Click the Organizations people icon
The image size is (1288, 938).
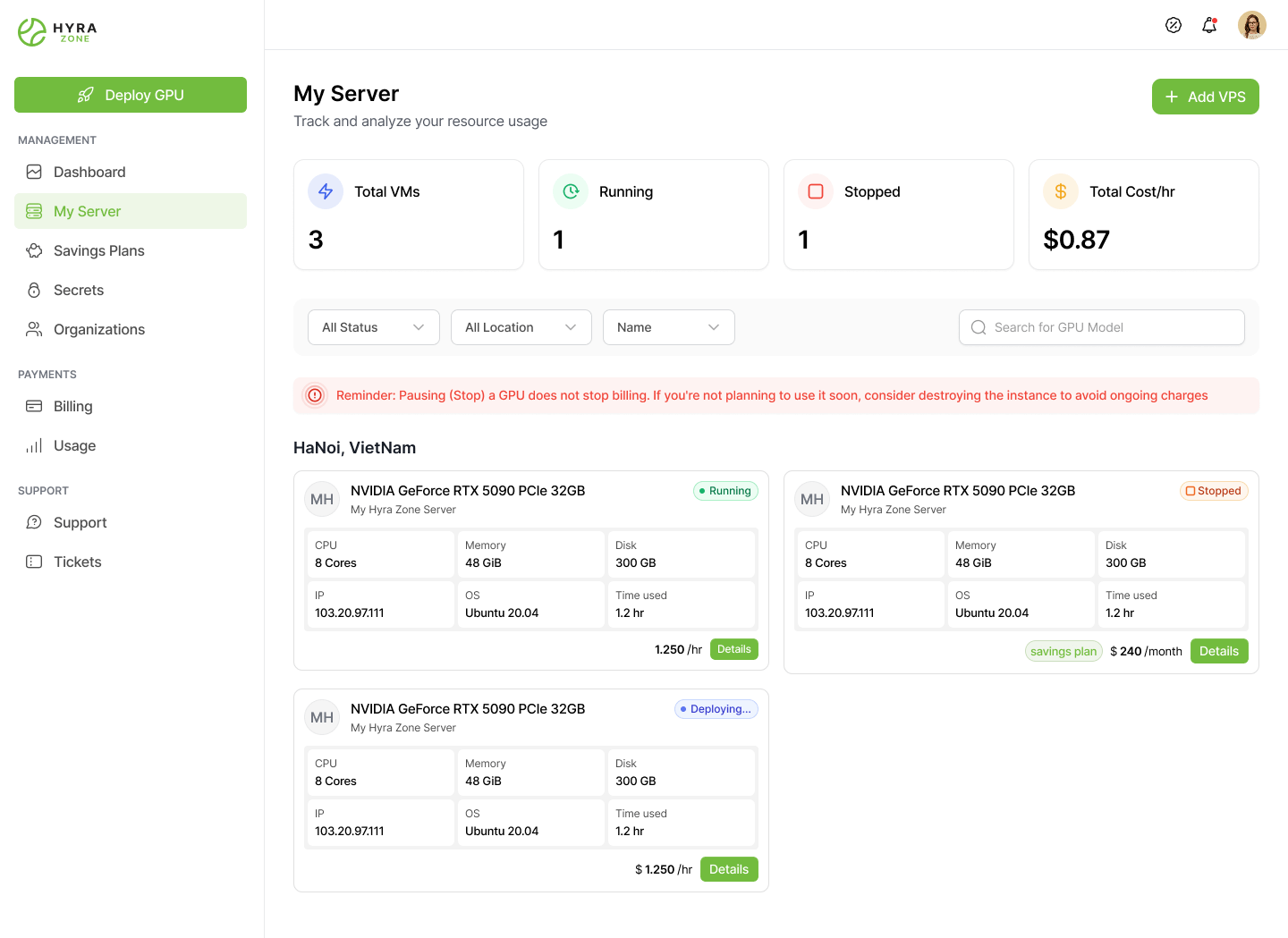34,329
